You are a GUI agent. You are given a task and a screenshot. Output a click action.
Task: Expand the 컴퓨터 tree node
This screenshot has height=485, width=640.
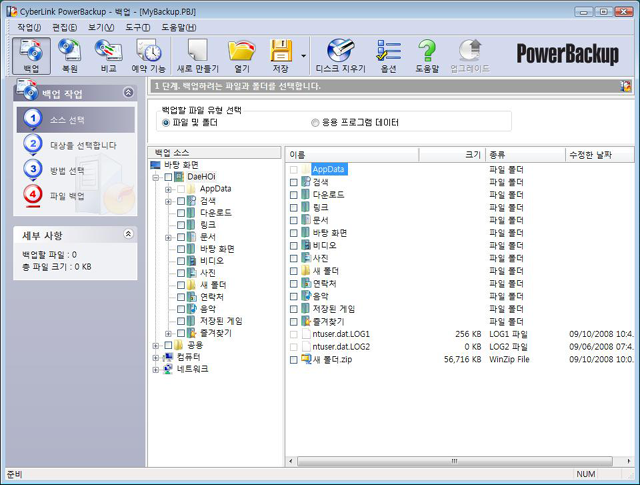(156, 358)
